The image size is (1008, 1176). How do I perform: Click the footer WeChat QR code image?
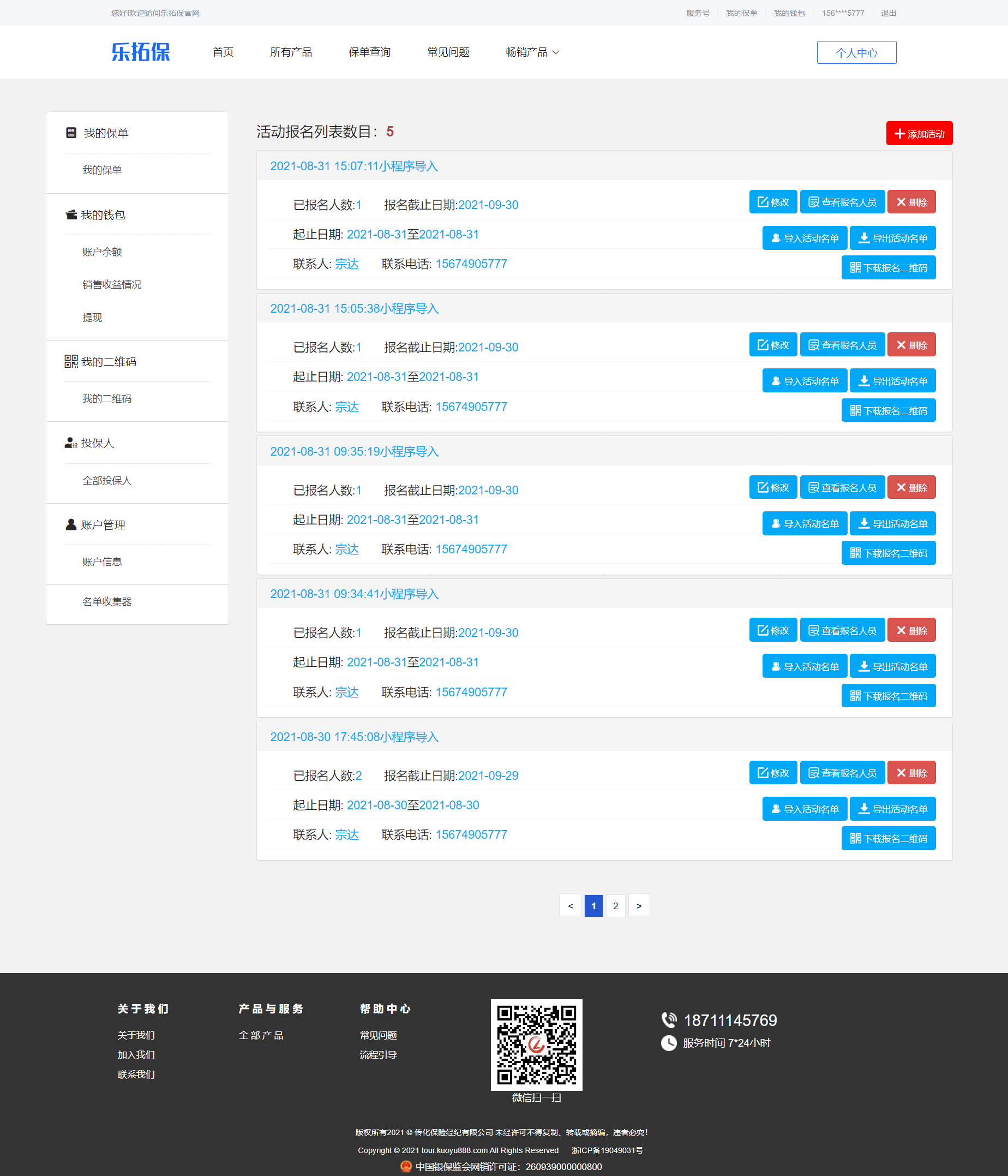536,1044
